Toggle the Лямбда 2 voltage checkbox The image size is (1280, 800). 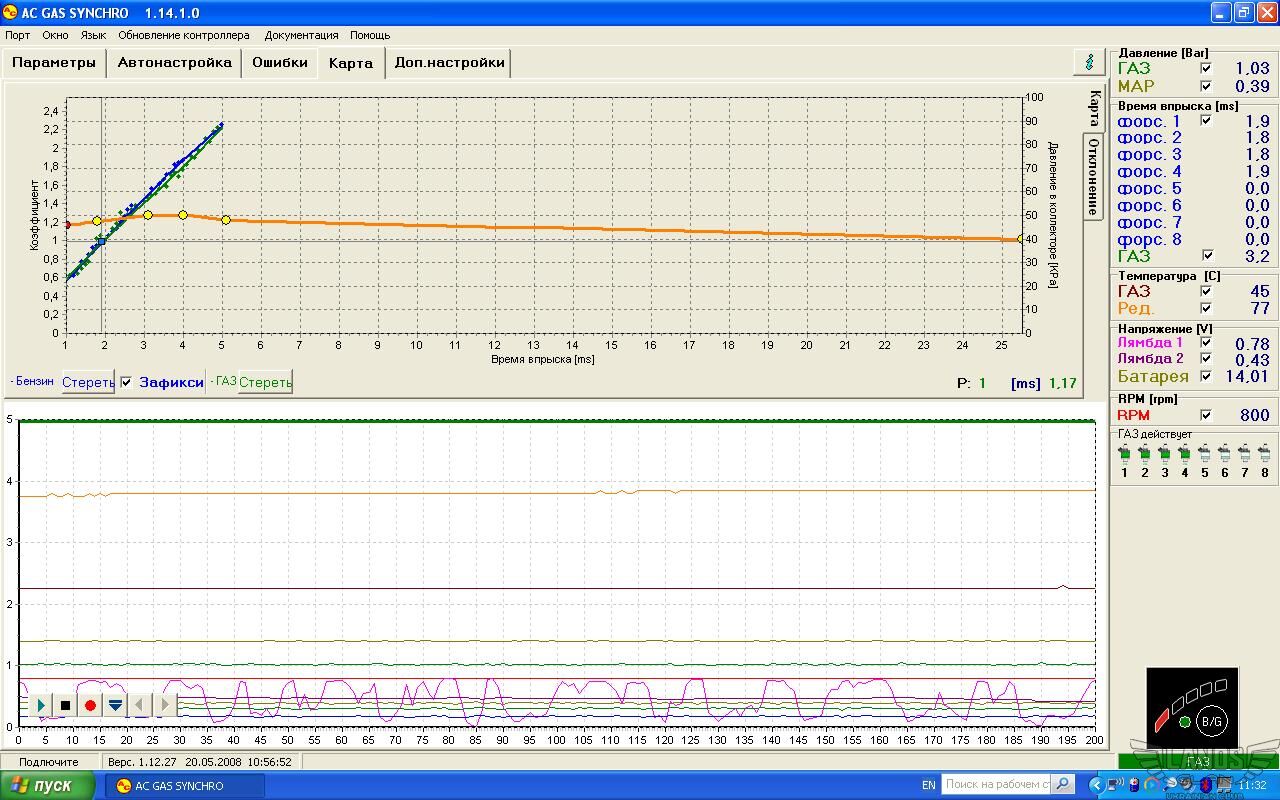coord(1206,359)
